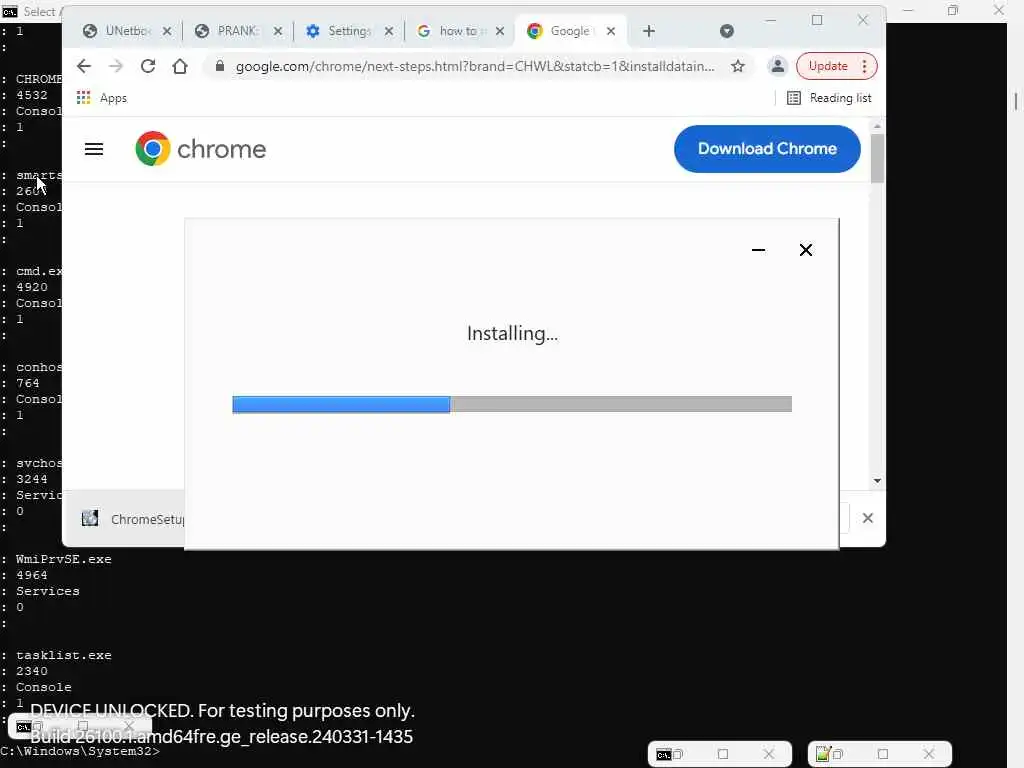Click 'tasklist.exe' text in command prompt
The image size is (1024, 768).
(64, 655)
